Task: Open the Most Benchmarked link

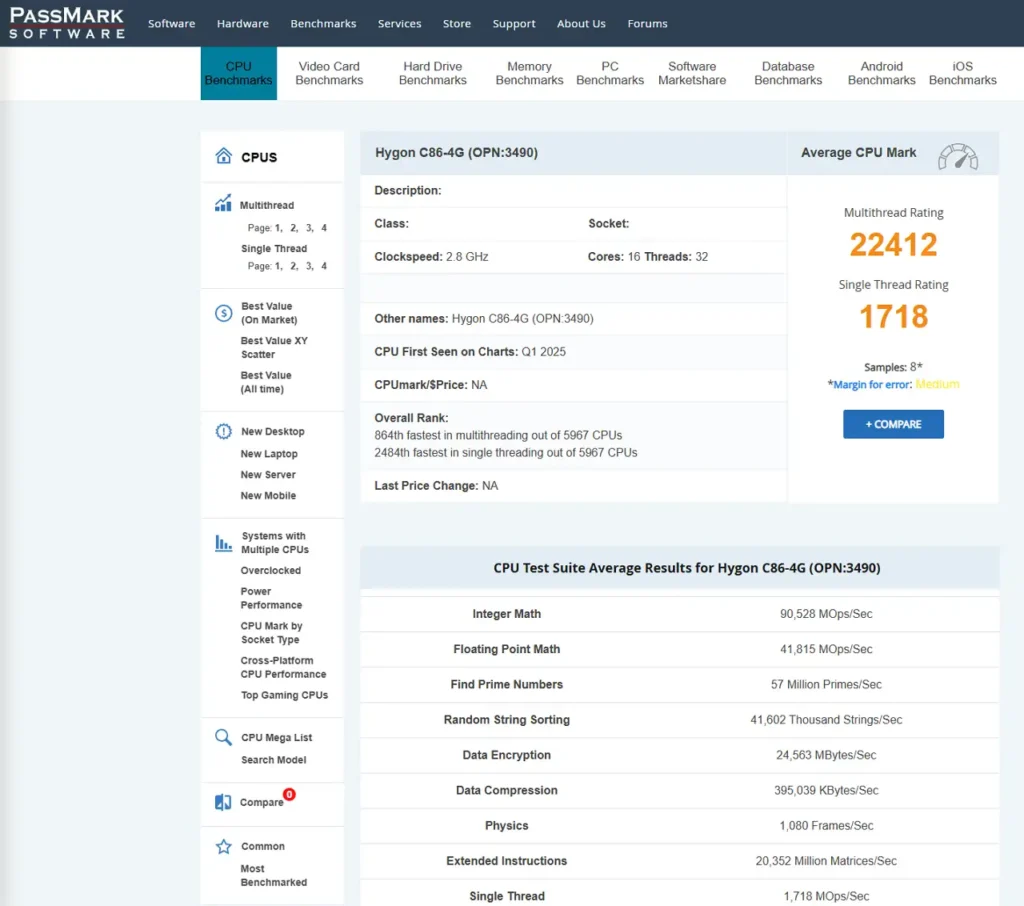Action: pos(273,875)
